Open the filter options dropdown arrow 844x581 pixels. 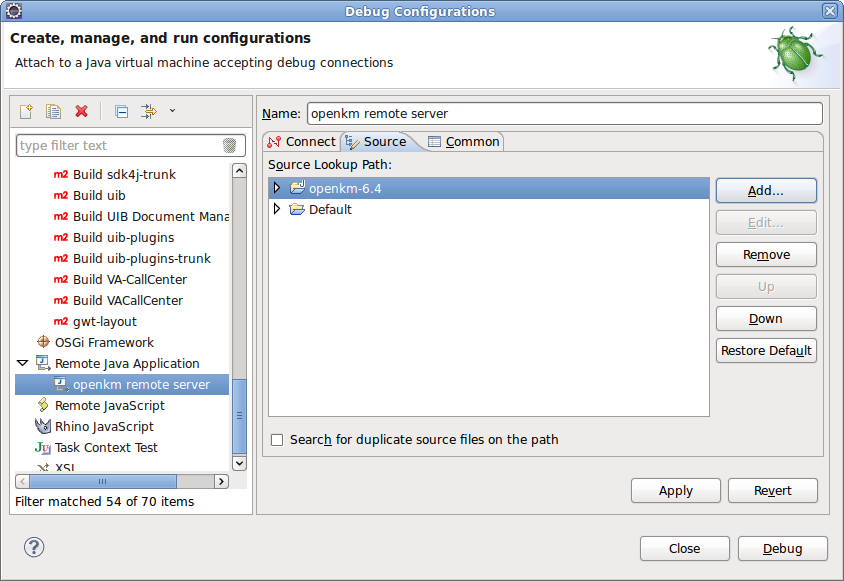[173, 111]
